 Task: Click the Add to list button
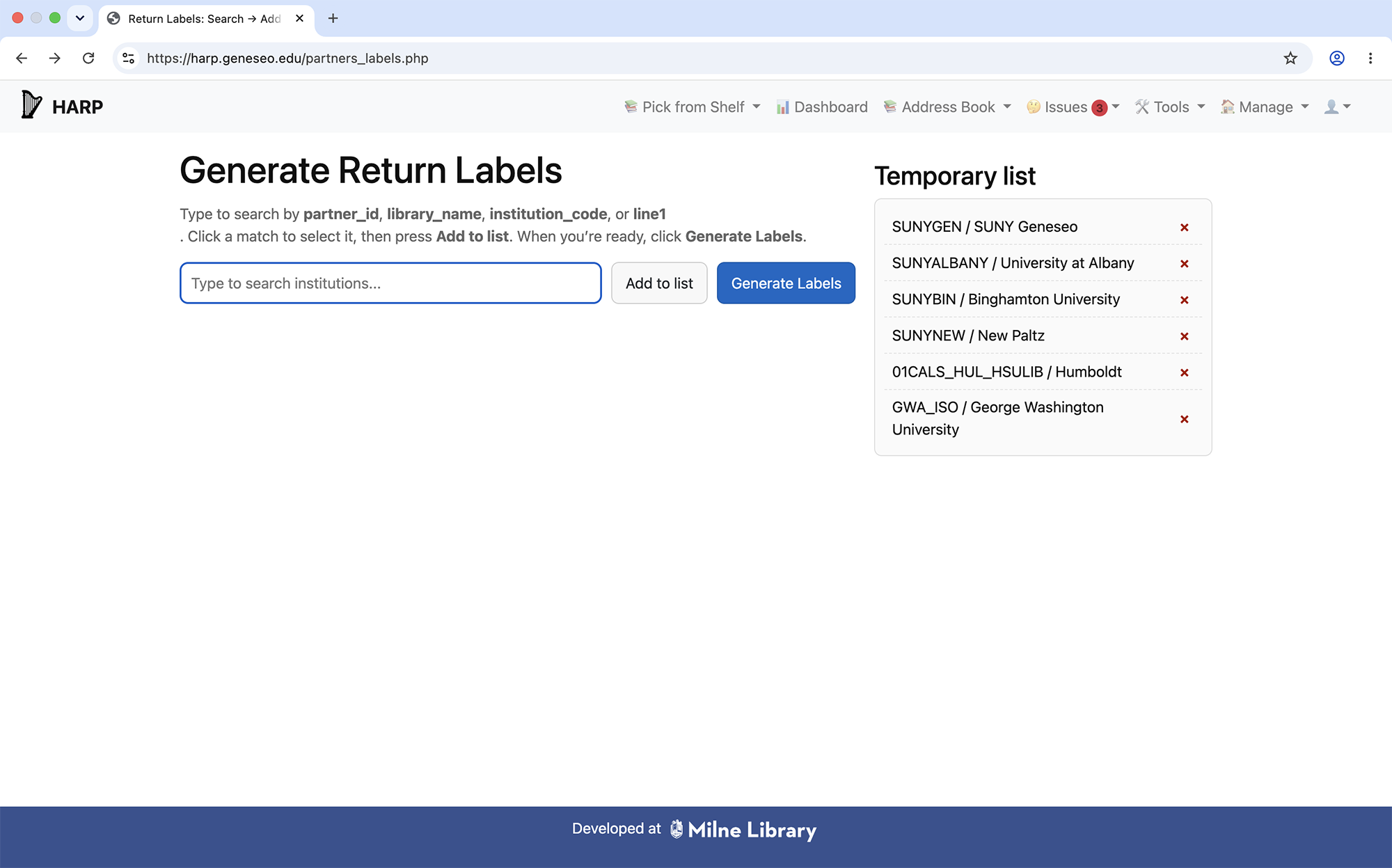tap(659, 283)
